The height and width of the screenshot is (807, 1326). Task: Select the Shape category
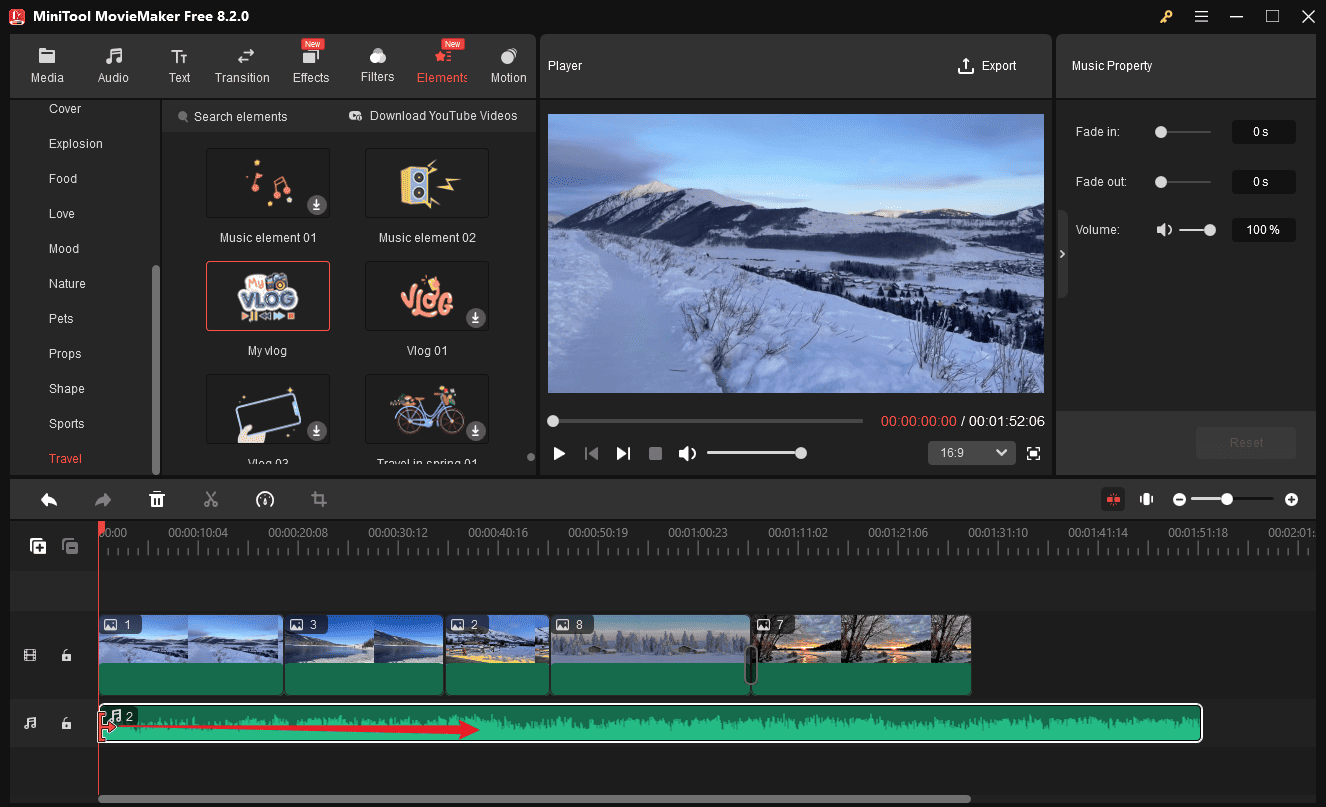point(67,389)
